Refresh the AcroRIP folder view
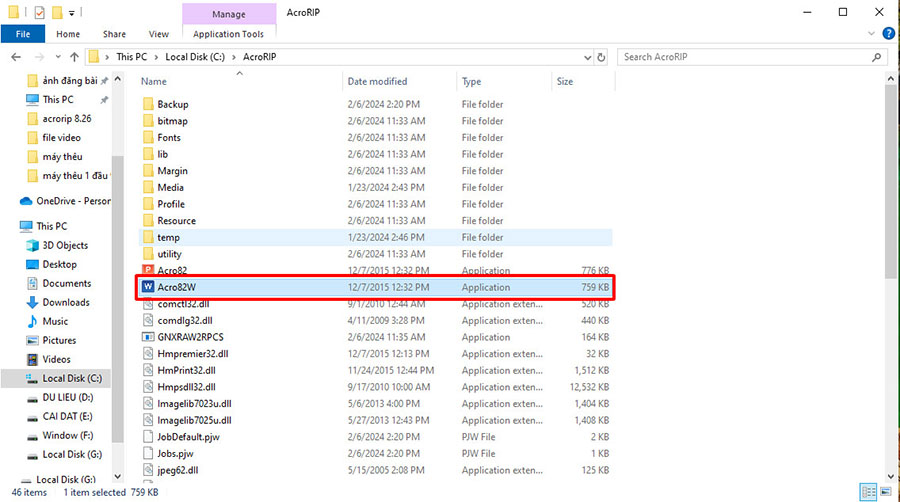Image resolution: width=900 pixels, height=502 pixels. (x=601, y=57)
